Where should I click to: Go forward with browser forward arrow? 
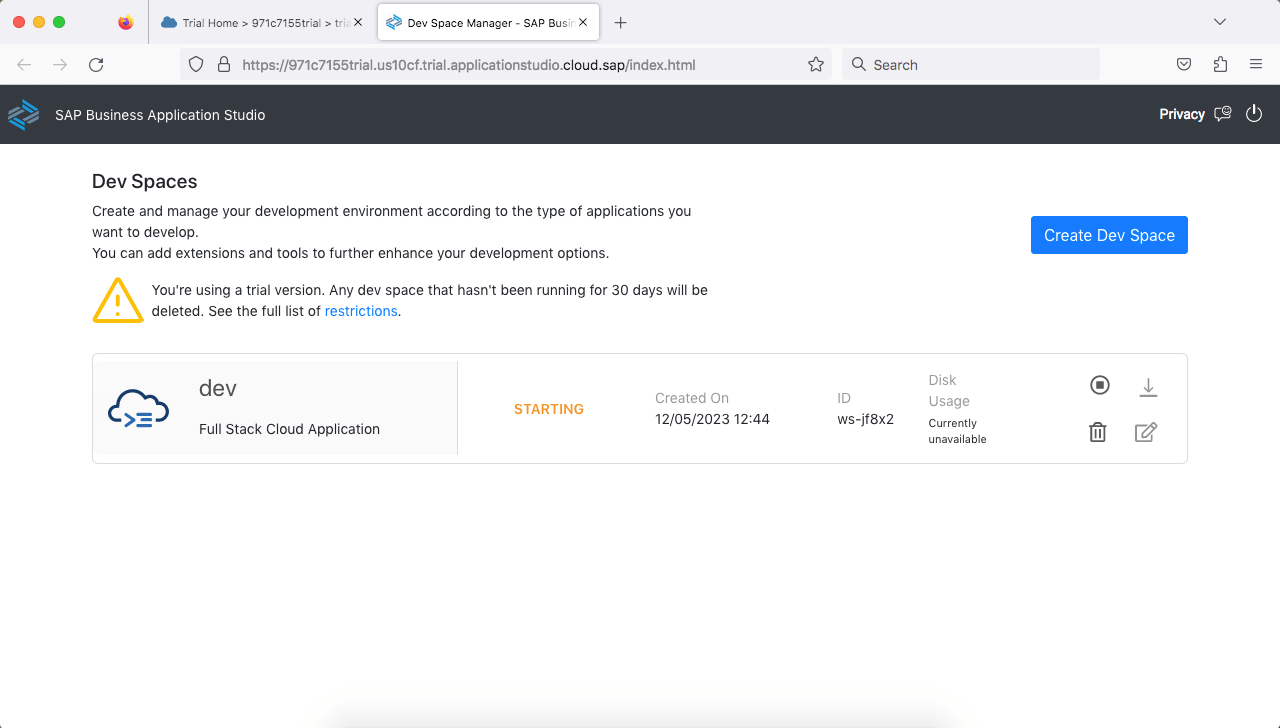(x=60, y=64)
